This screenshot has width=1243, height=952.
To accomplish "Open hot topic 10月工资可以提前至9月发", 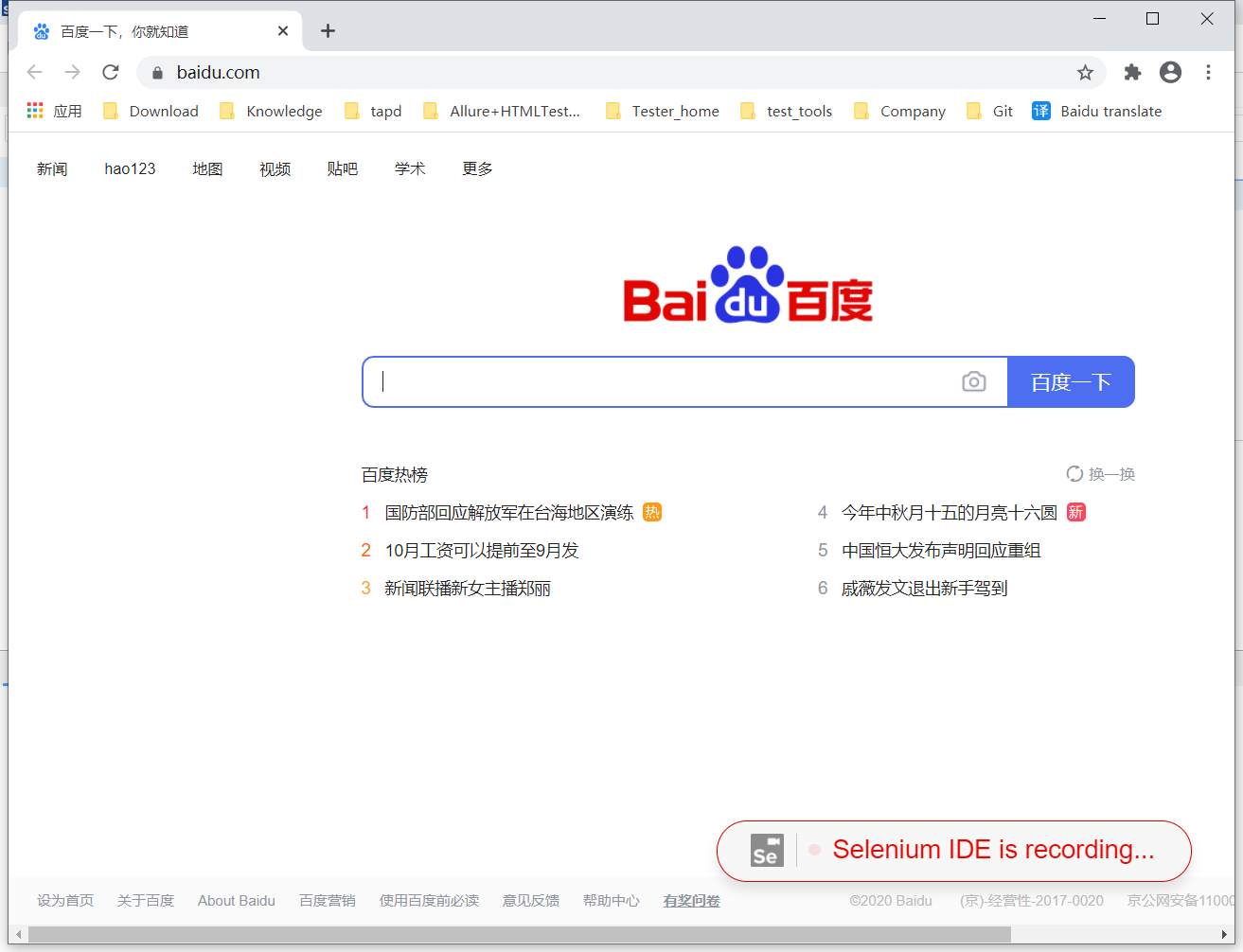I will (x=482, y=550).
